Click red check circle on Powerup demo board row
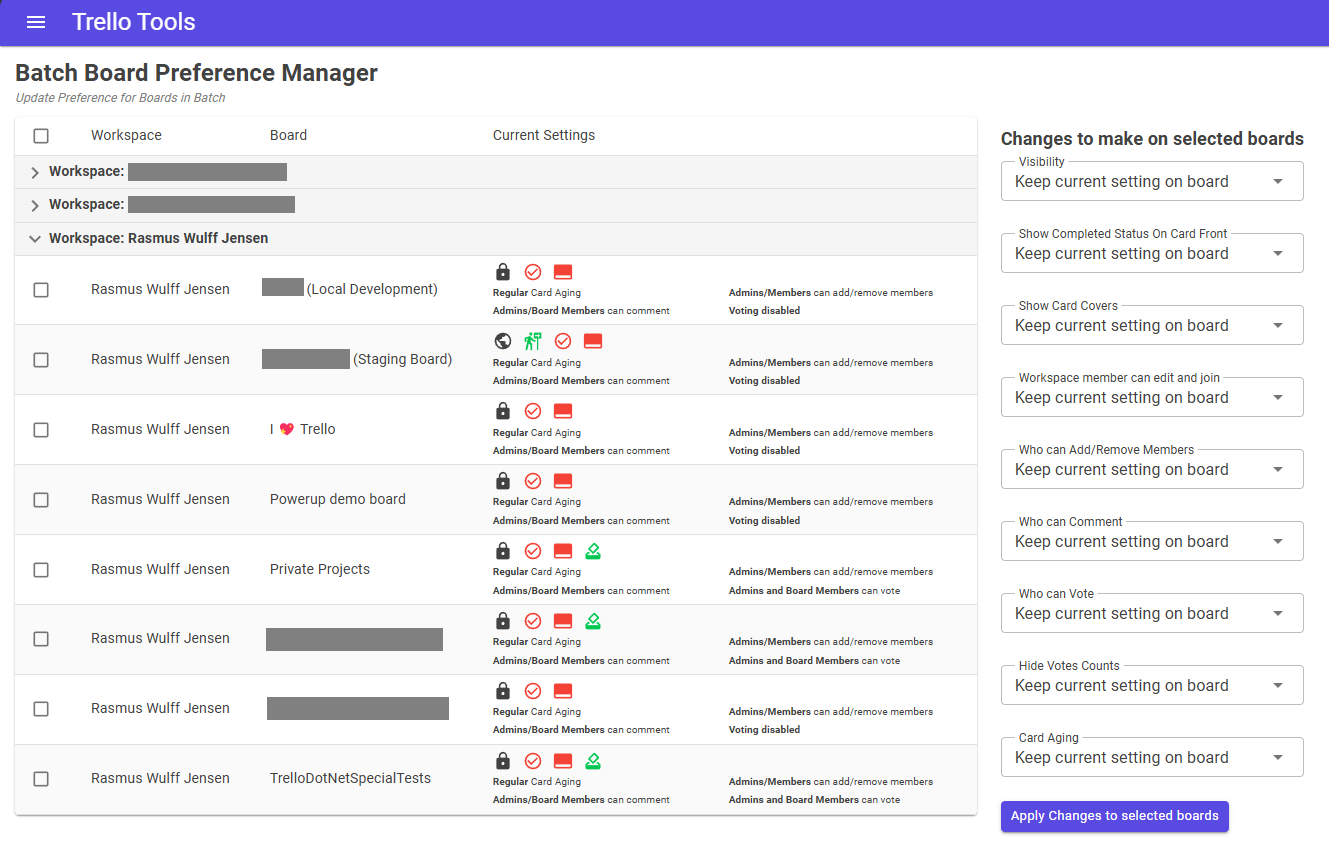The width and height of the screenshot is (1329, 855). tap(533, 481)
